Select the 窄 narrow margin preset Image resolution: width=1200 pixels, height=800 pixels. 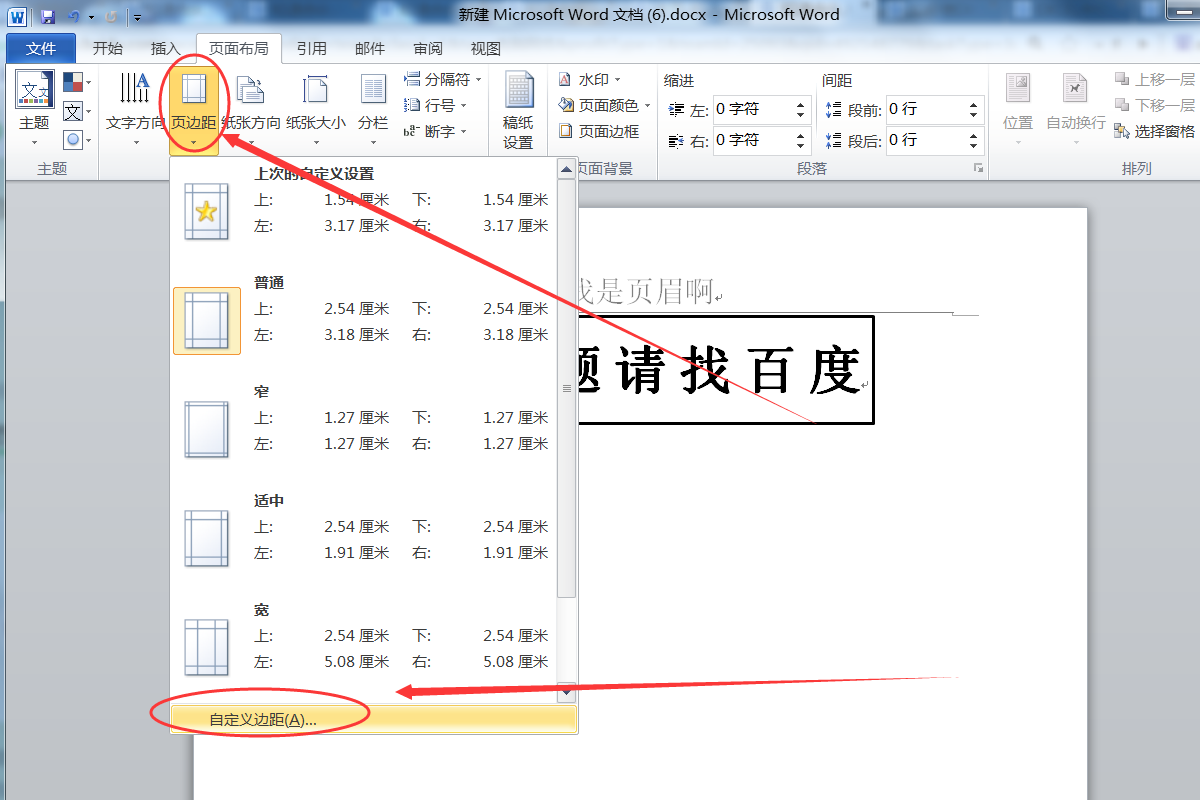(363, 430)
